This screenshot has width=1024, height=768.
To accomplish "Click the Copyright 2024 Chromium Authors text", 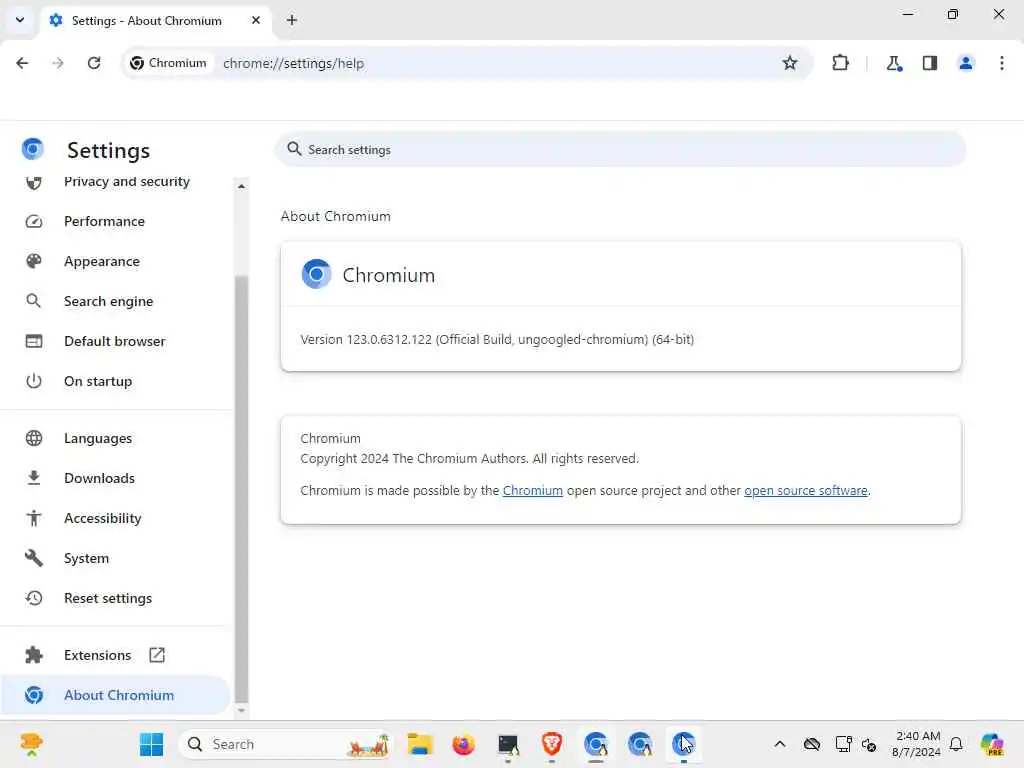I will (x=470, y=458).
